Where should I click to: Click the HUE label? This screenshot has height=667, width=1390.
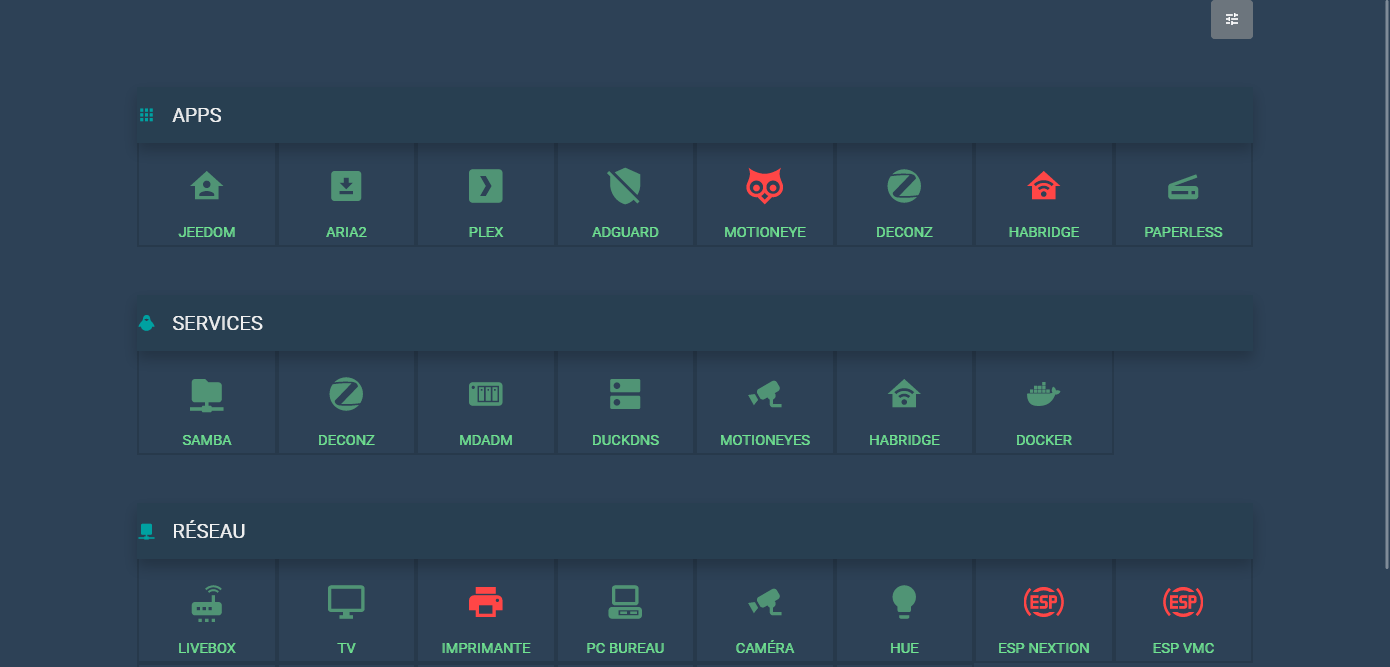[904, 648]
